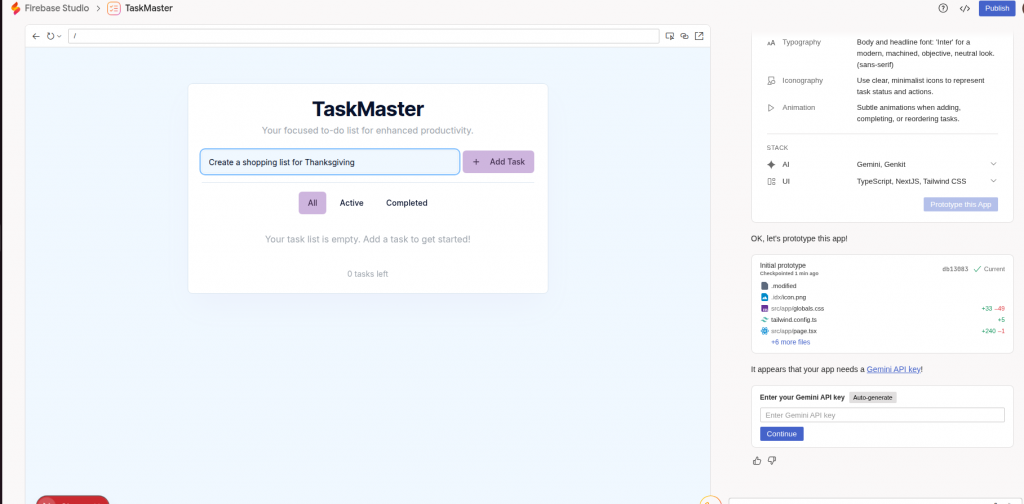Click the Enter Gemini API key field
The height and width of the screenshot is (504, 1024).
coord(882,415)
